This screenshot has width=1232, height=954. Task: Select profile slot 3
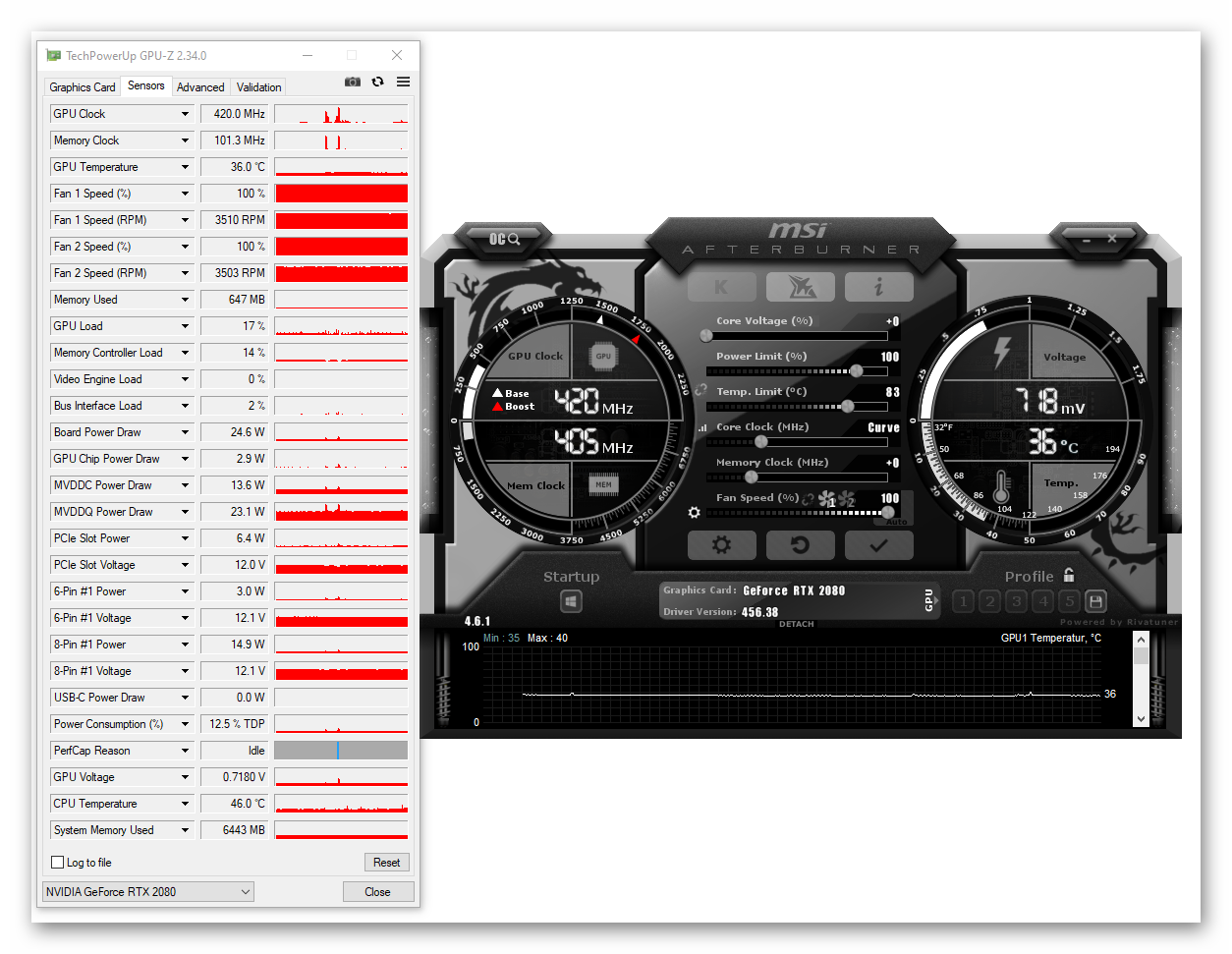point(1017,600)
